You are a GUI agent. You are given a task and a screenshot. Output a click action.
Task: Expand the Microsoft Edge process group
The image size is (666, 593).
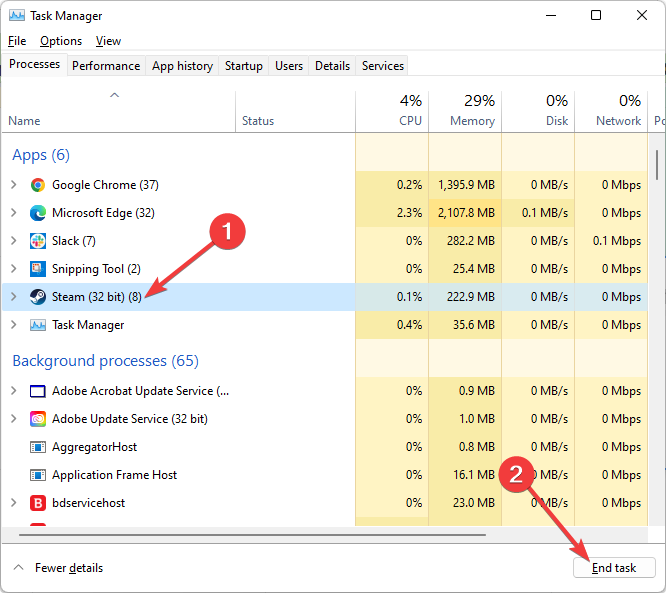[x=14, y=213]
